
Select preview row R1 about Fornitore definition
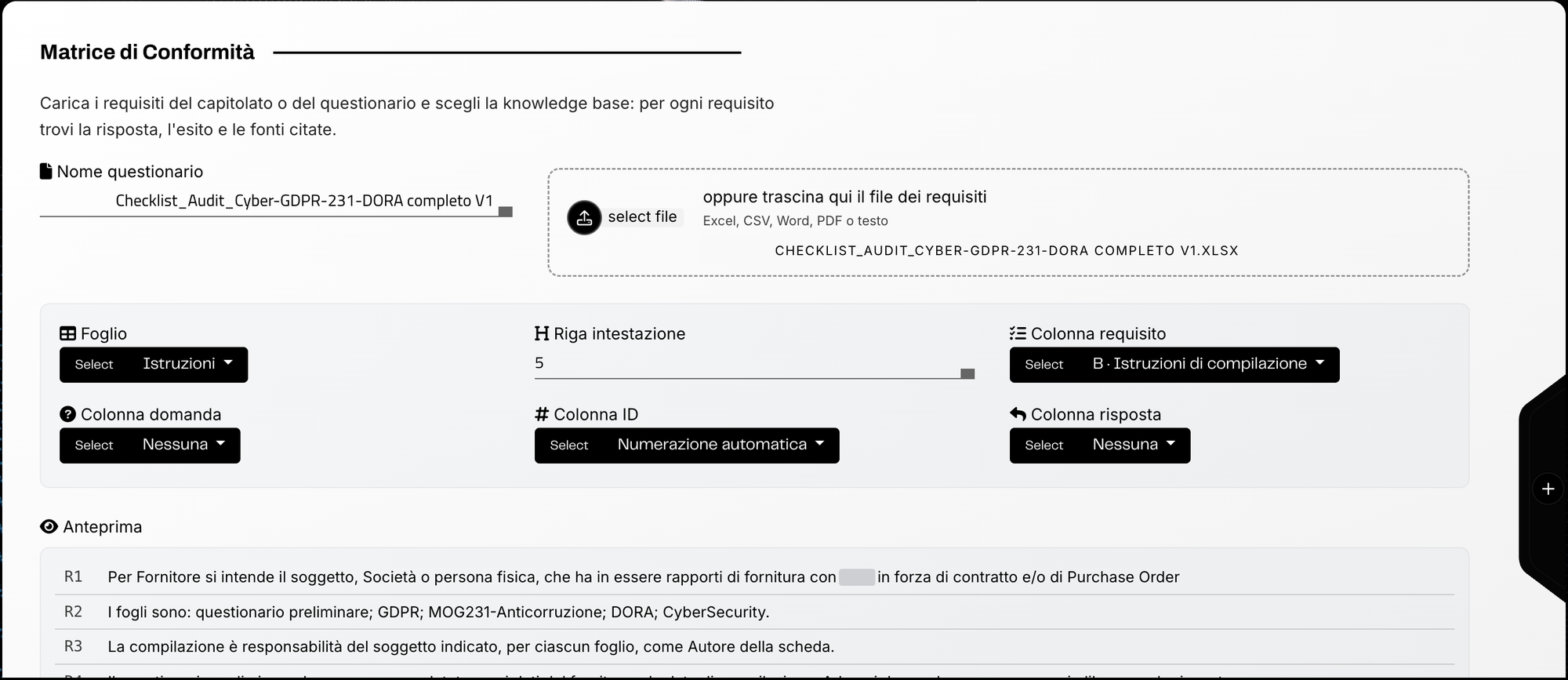click(x=754, y=577)
